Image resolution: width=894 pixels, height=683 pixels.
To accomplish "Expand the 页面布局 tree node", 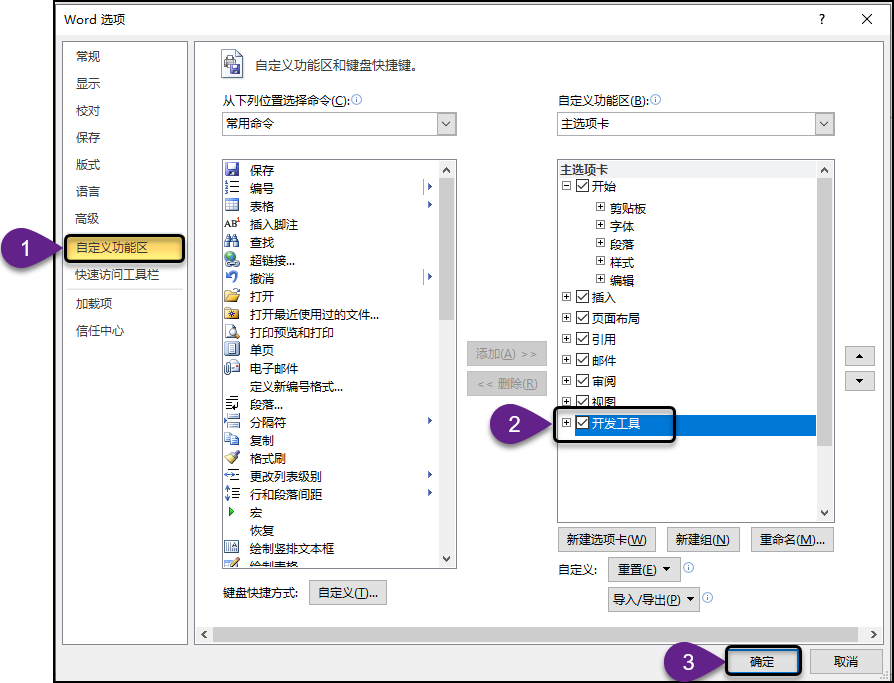I will [566, 318].
